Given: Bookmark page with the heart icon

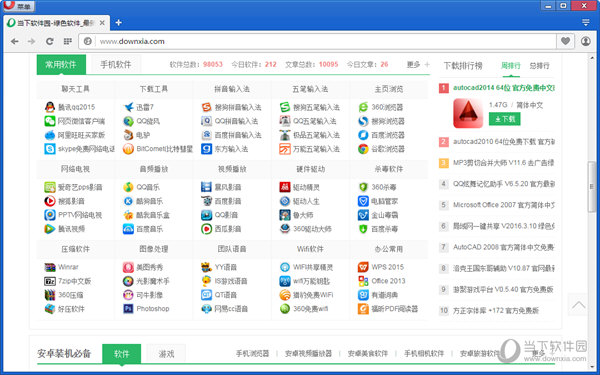Looking at the screenshot, I should point(565,41).
